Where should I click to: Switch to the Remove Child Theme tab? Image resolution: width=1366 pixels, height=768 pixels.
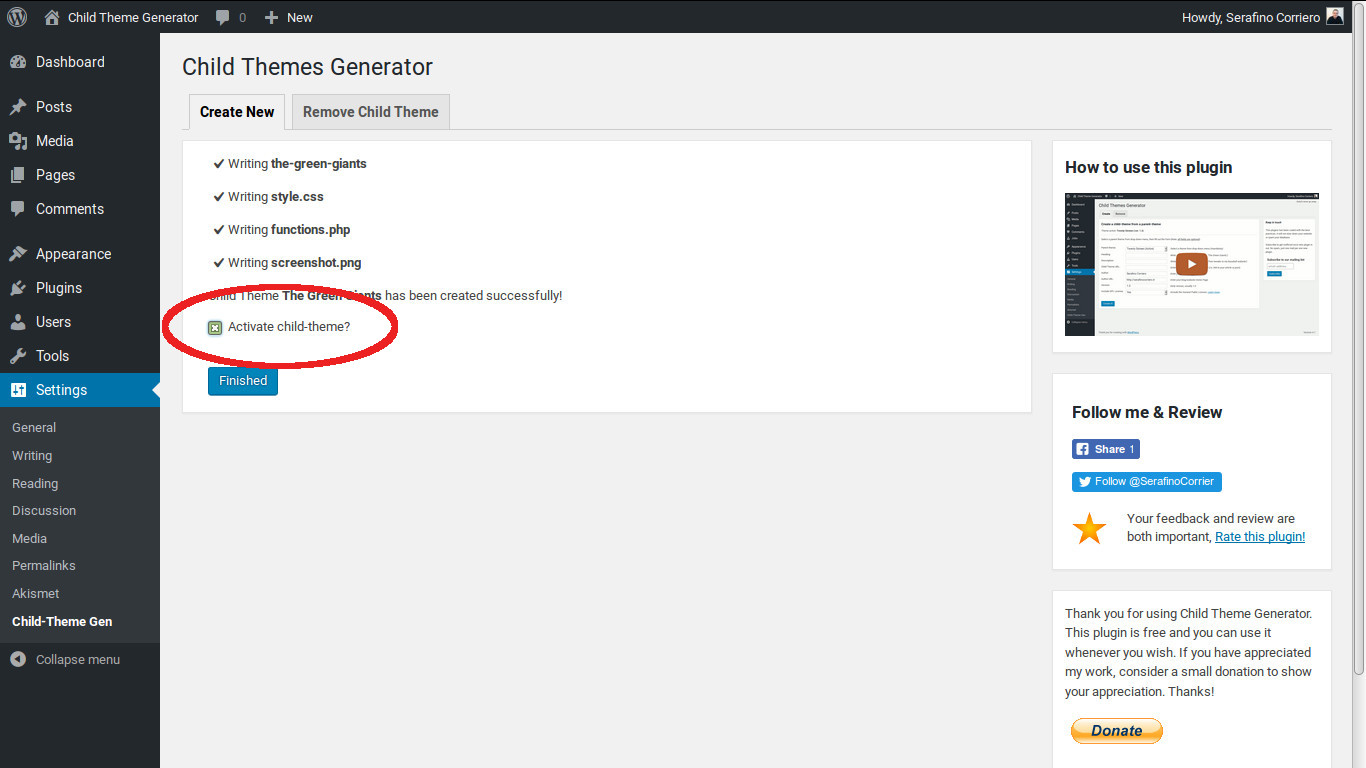click(x=371, y=112)
